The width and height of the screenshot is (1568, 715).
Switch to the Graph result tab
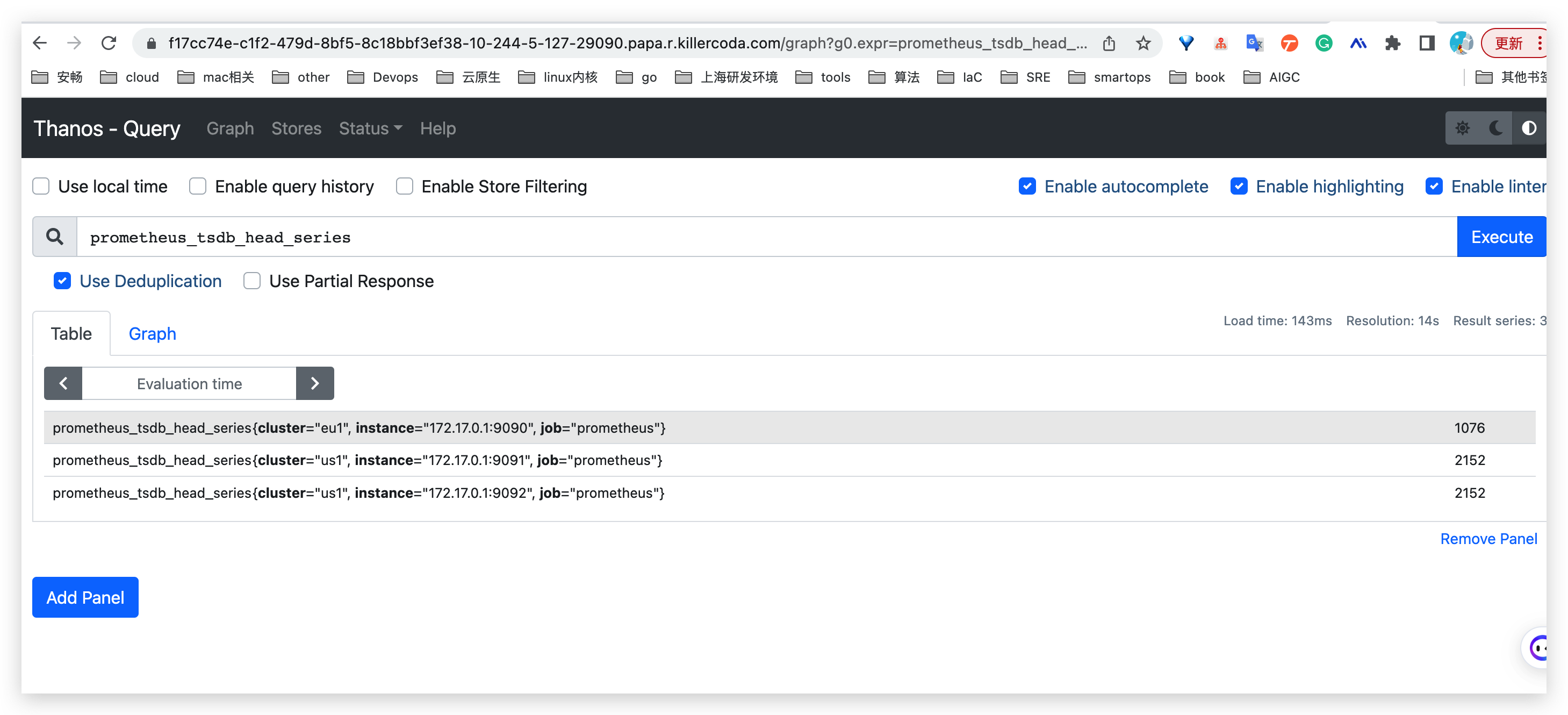[x=152, y=334]
